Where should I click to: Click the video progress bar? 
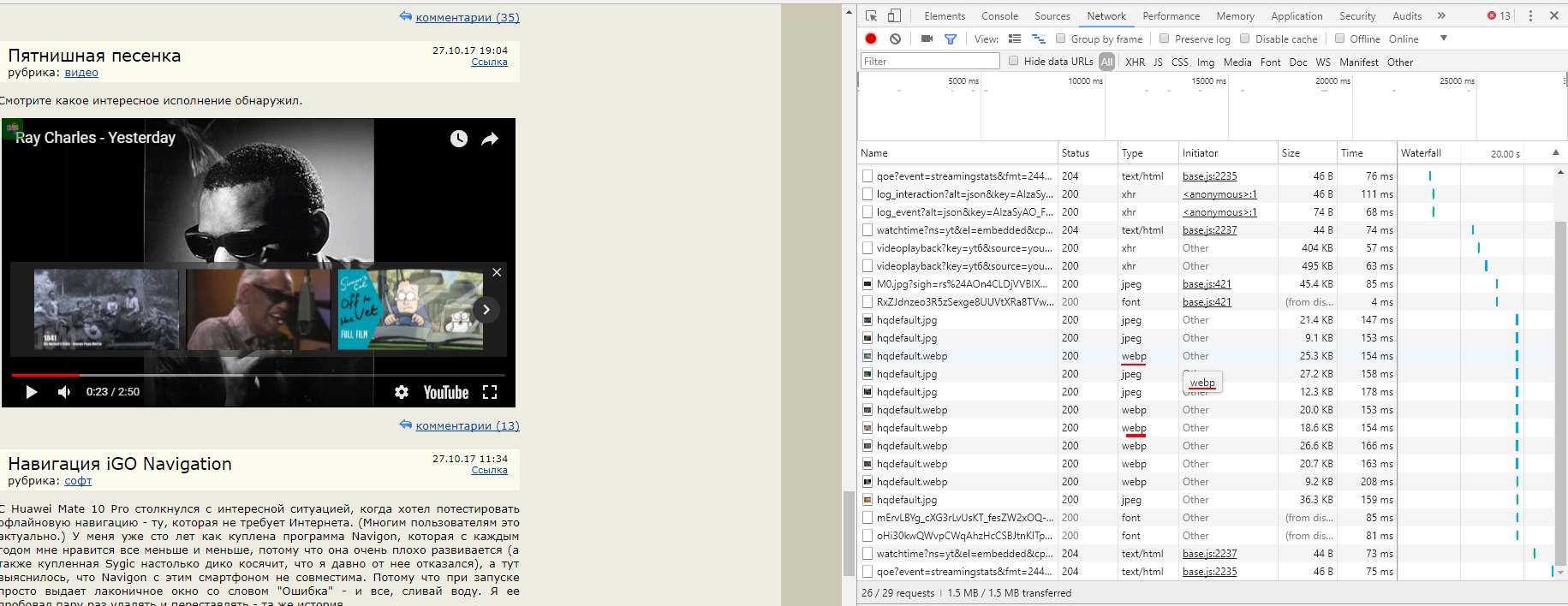[258, 375]
